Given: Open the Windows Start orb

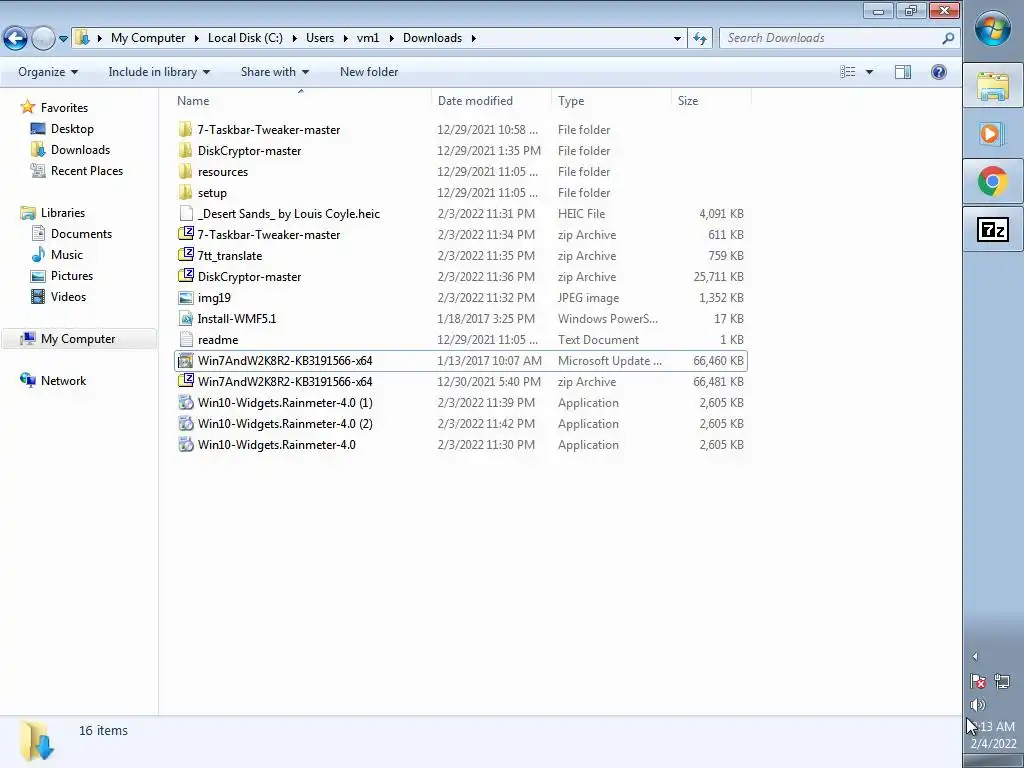Looking at the screenshot, I should point(993,29).
